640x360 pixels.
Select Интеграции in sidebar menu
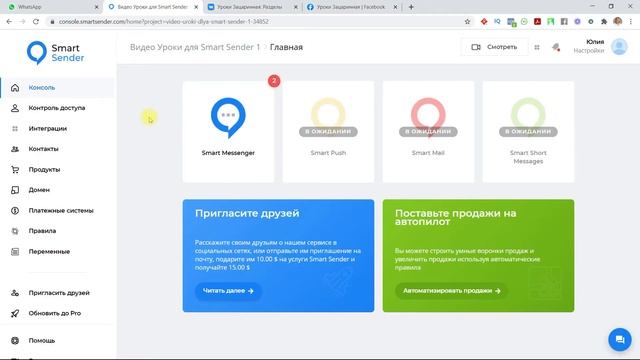[47, 129]
